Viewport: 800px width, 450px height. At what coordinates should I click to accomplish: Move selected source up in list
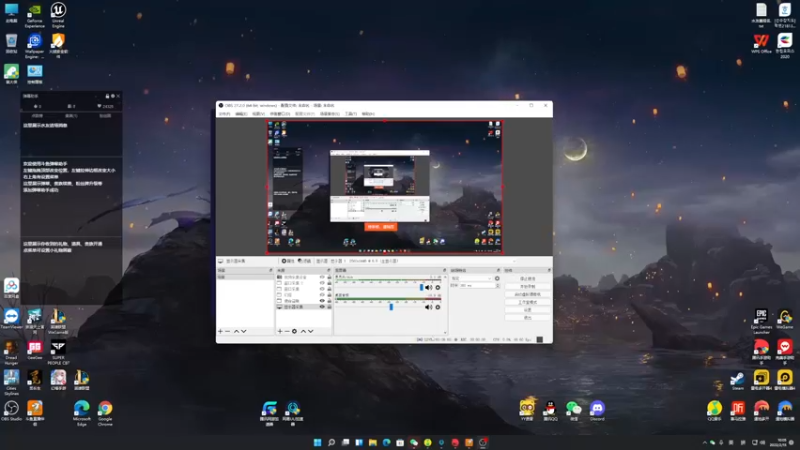[303, 331]
